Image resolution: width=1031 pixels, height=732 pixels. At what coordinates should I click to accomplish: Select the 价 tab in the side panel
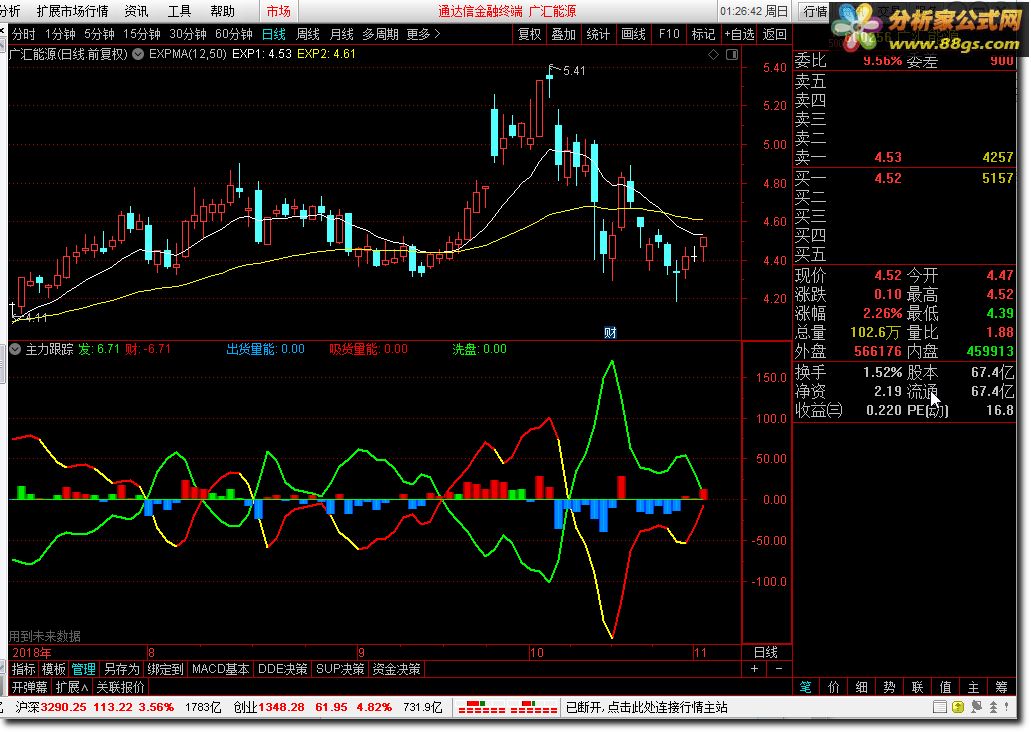[x=834, y=687]
